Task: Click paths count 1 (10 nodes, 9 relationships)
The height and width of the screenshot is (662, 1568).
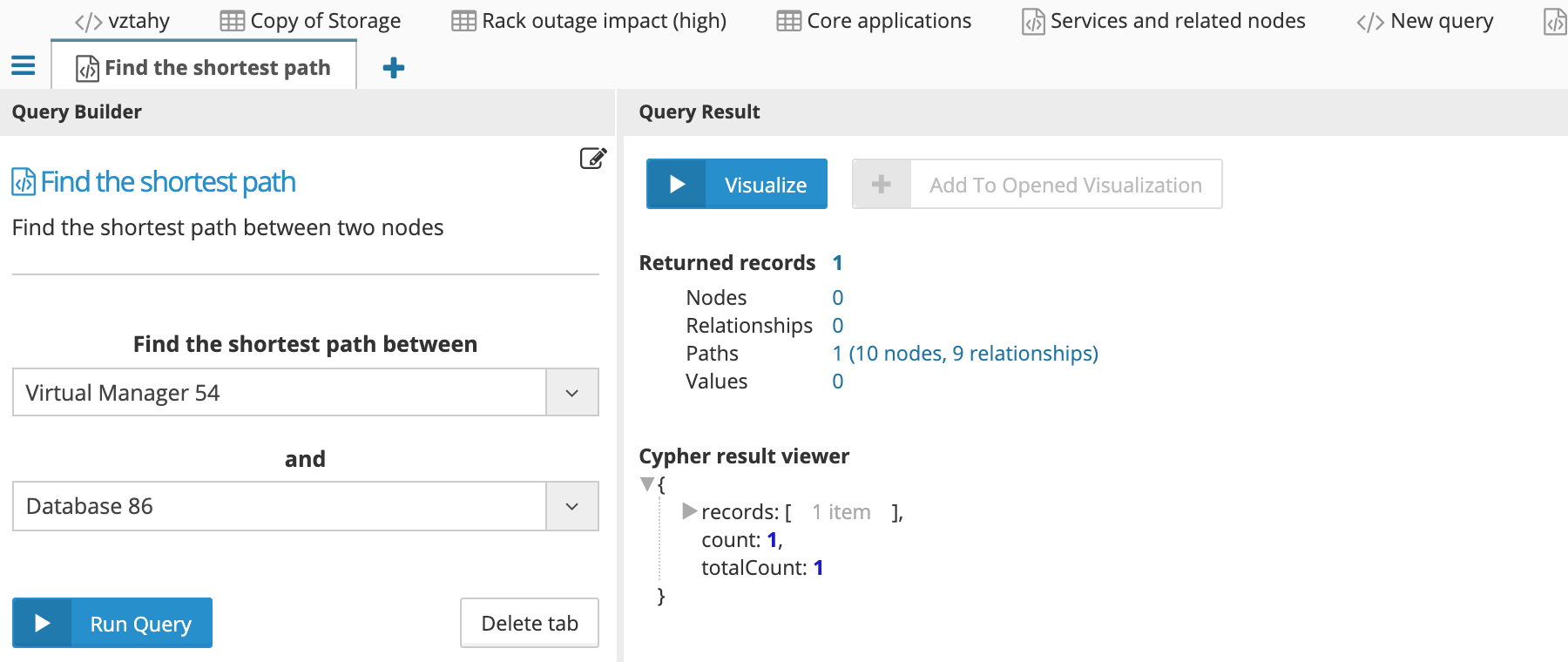Action: click(965, 353)
